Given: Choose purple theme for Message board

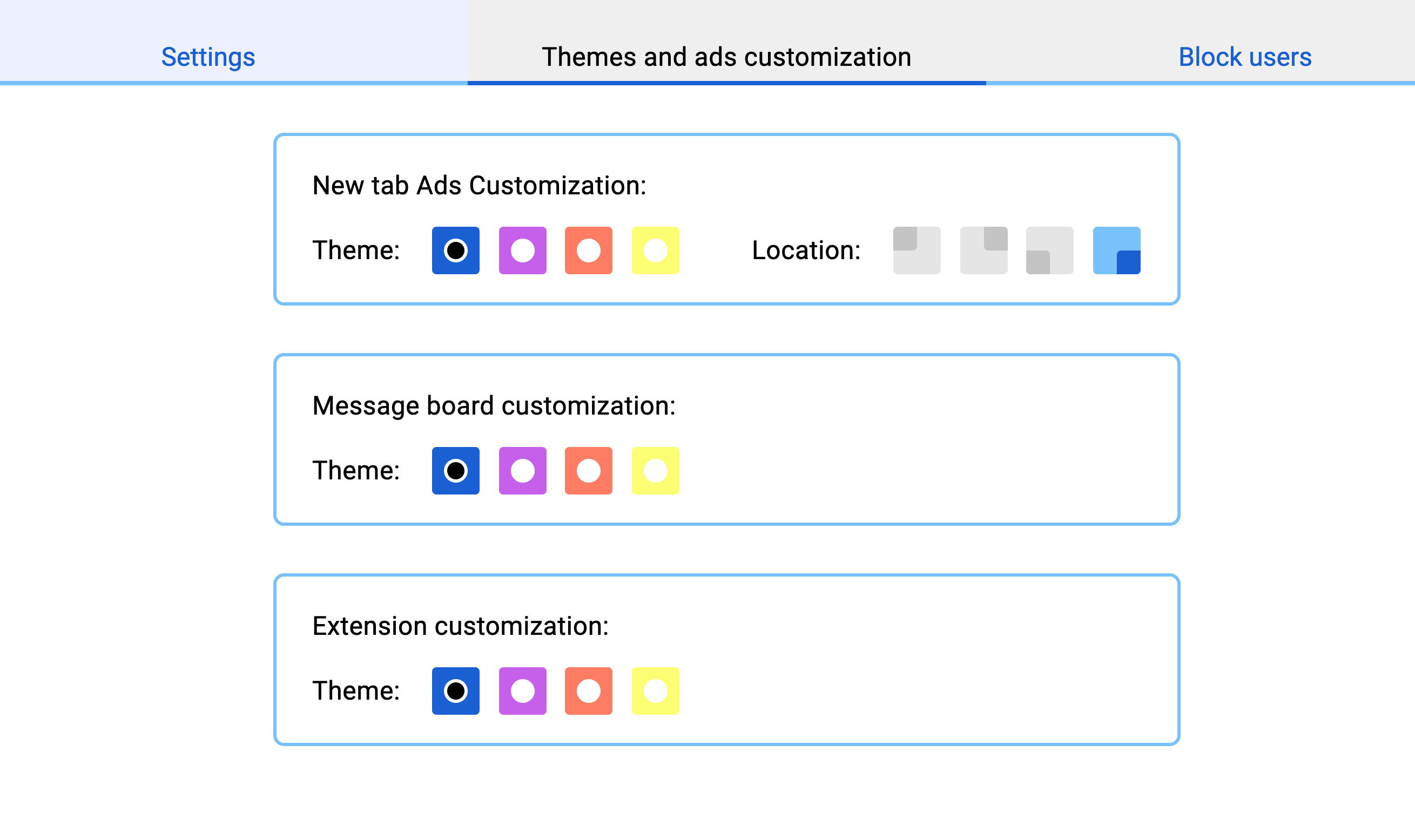Looking at the screenshot, I should pos(522,470).
